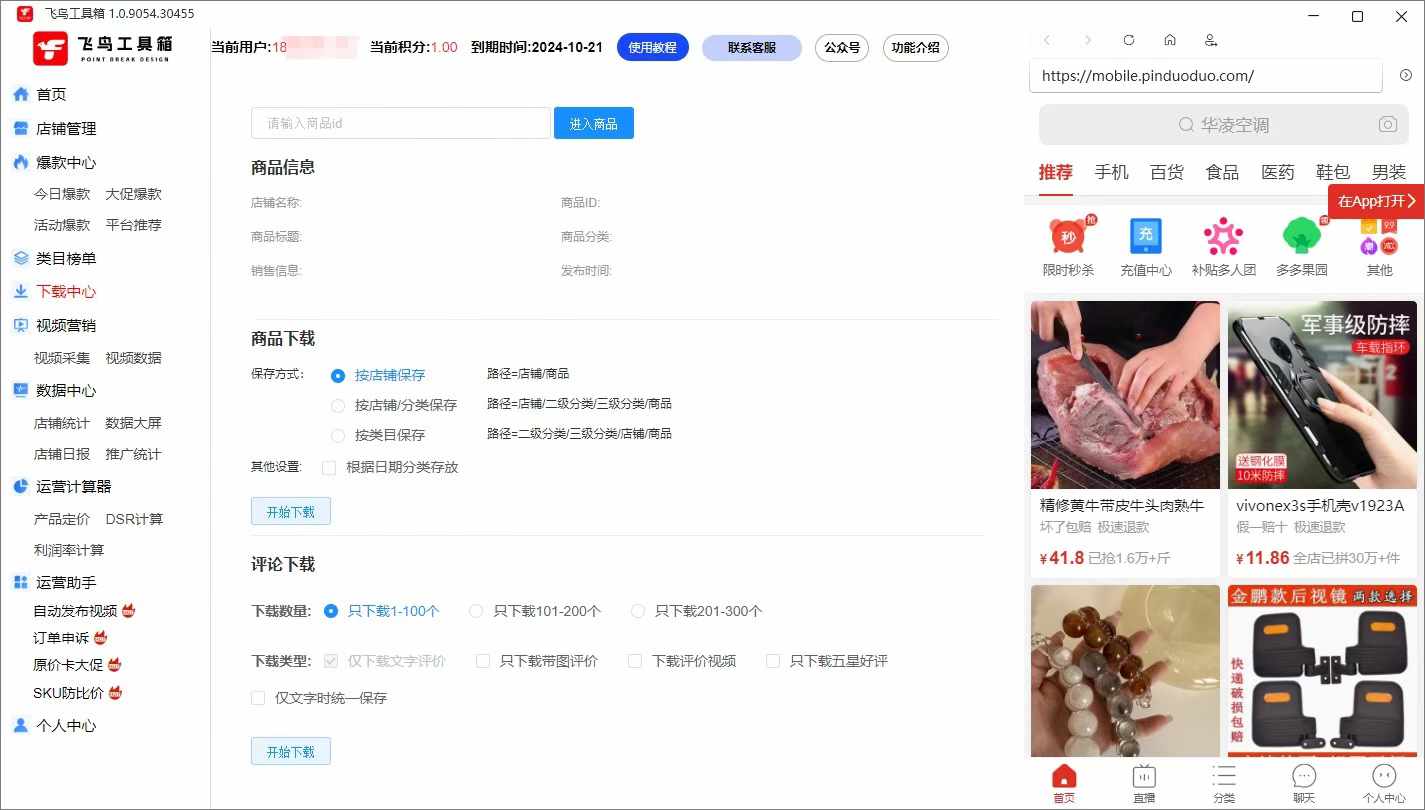The width and height of the screenshot is (1425, 810).
Task: Expand the 爆款中心 sidebar section
Action: point(66,162)
